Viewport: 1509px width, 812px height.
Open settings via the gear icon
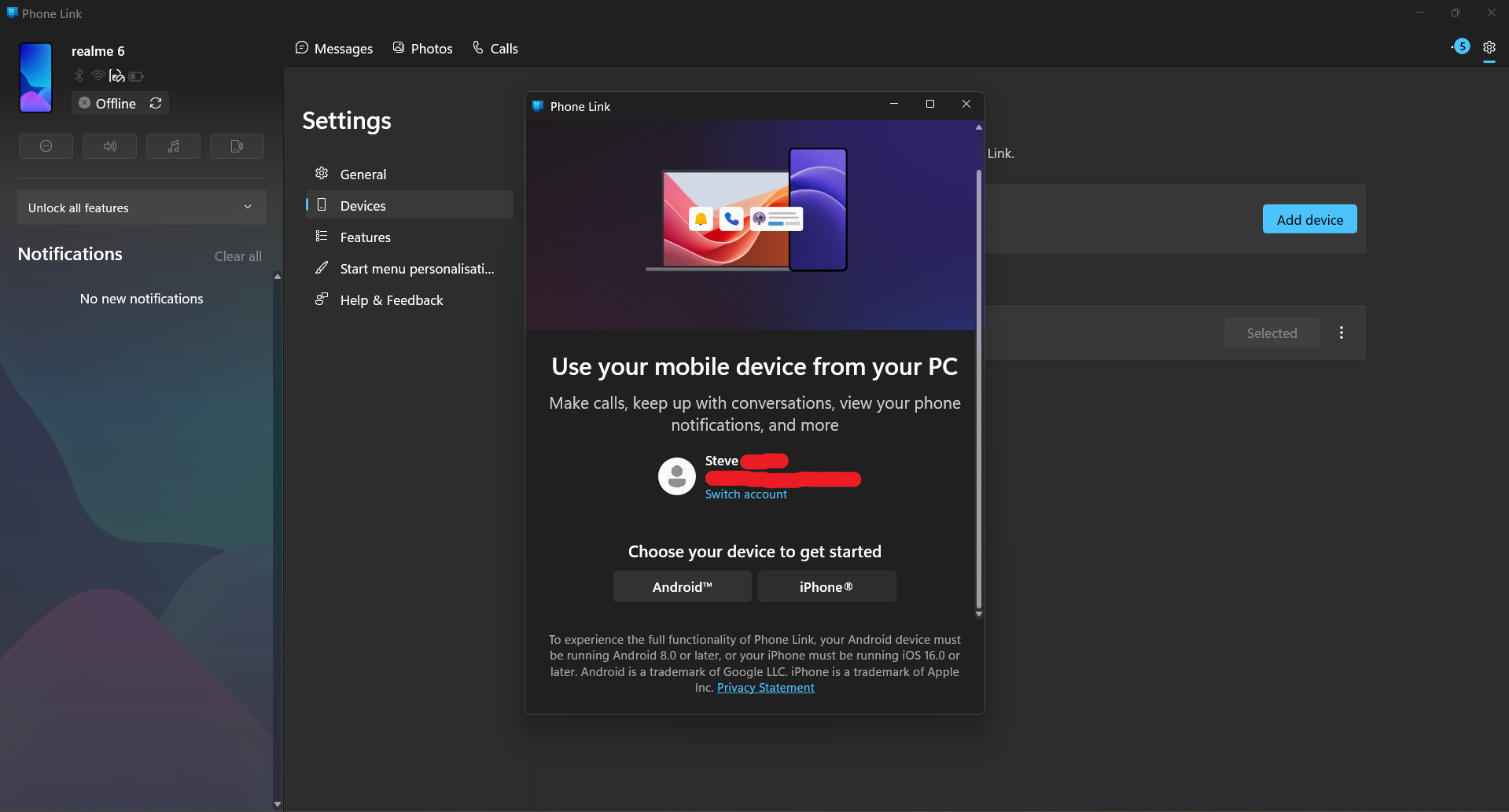pyautogui.click(x=1489, y=47)
